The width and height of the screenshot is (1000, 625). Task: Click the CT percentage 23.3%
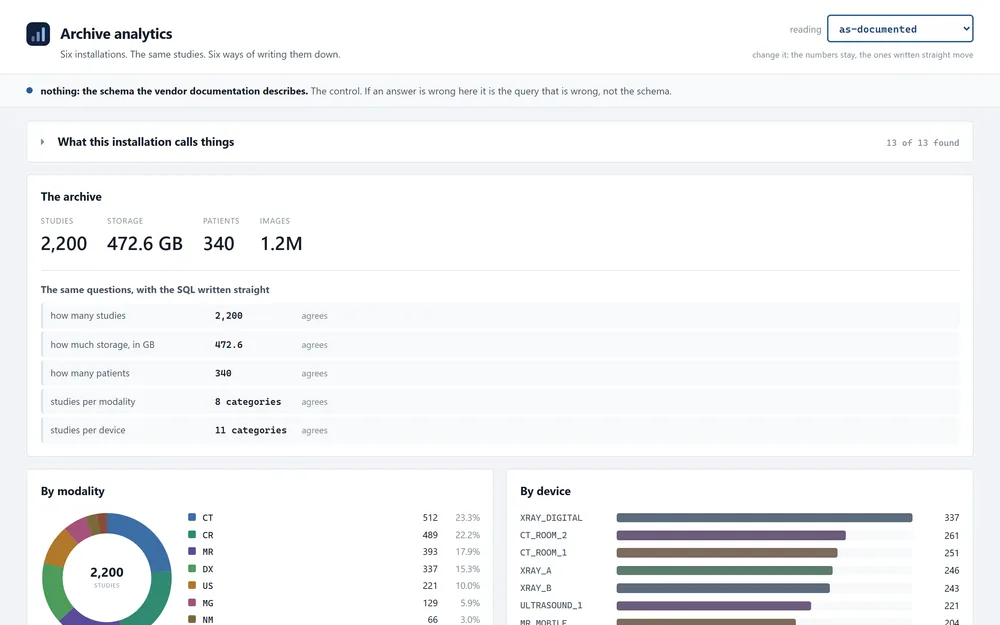pos(467,518)
